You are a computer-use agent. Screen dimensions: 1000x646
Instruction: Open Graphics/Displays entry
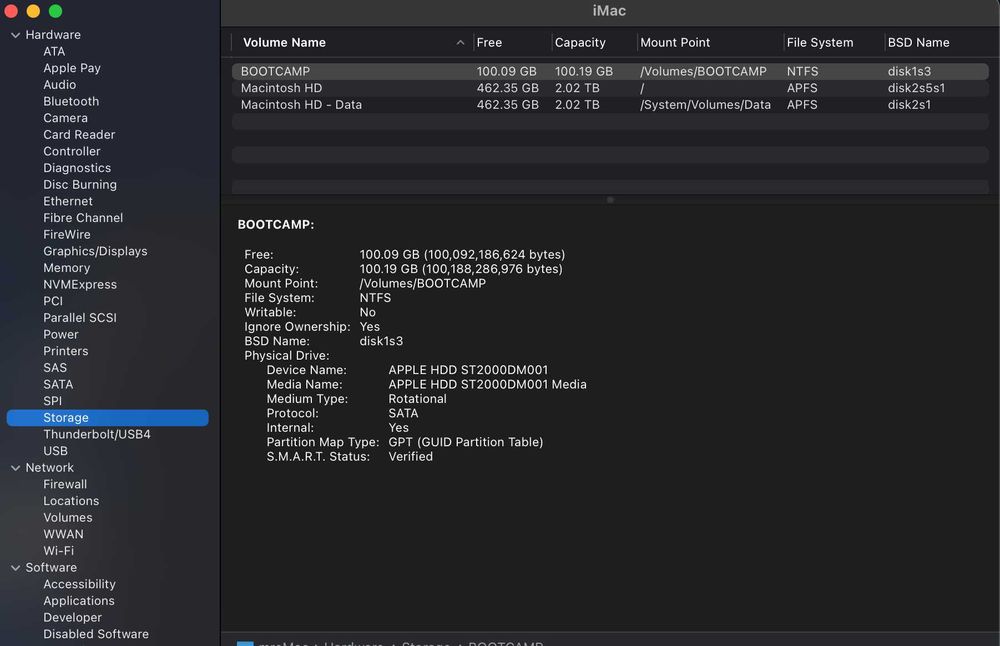point(95,251)
